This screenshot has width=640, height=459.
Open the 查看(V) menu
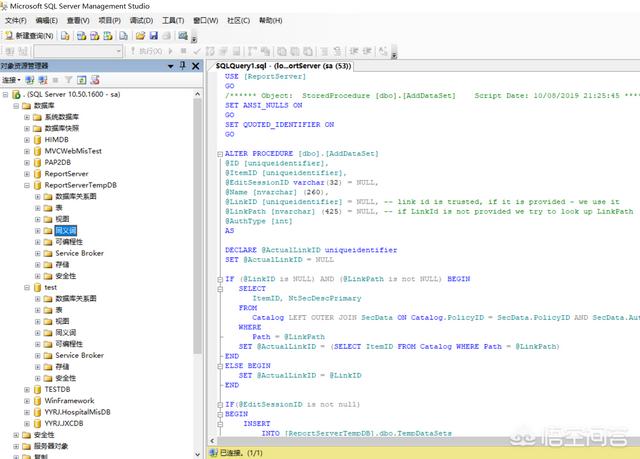click(x=78, y=20)
